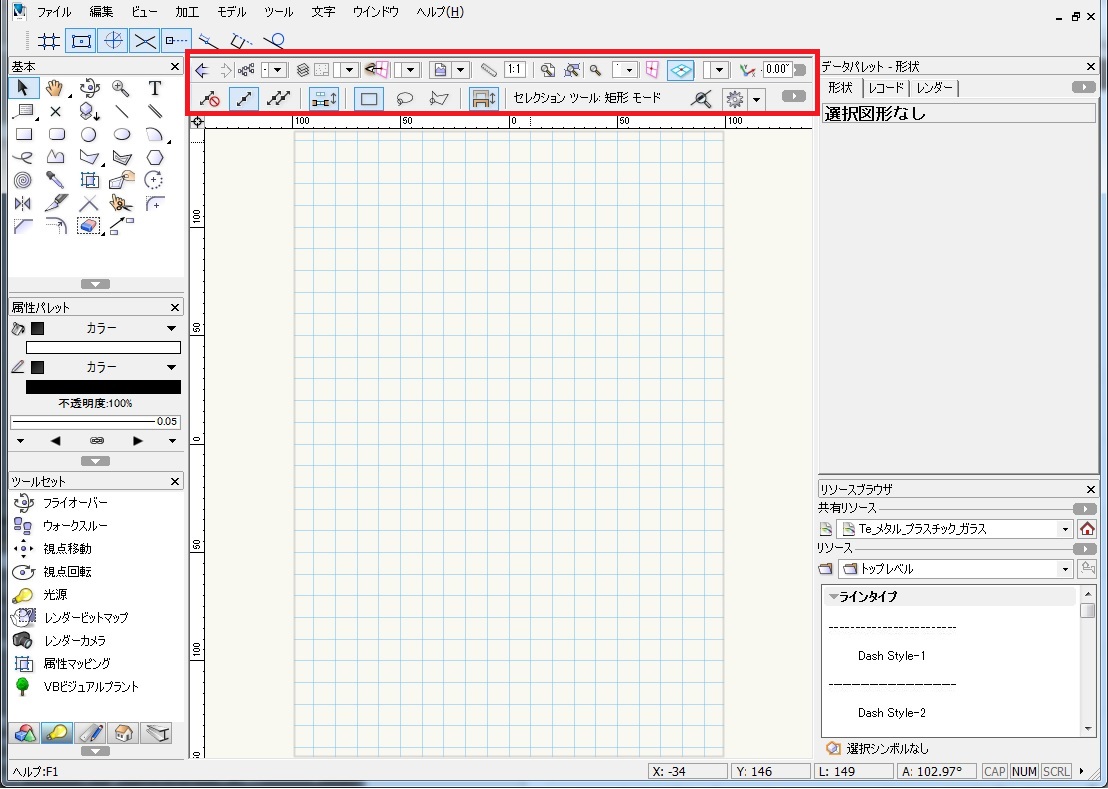Open the 加工 menu
Image resolution: width=1108 pixels, height=789 pixels.
pos(187,12)
